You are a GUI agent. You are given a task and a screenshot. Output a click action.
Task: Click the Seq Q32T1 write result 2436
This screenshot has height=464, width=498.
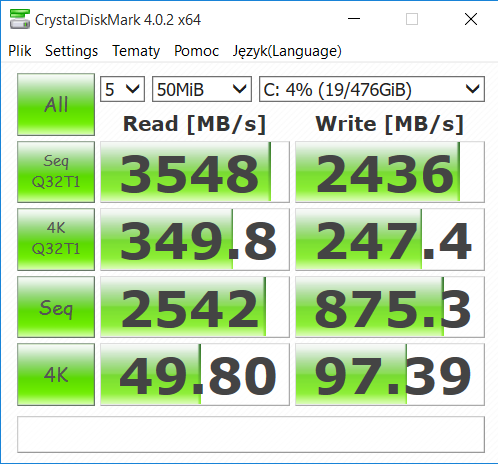point(390,172)
